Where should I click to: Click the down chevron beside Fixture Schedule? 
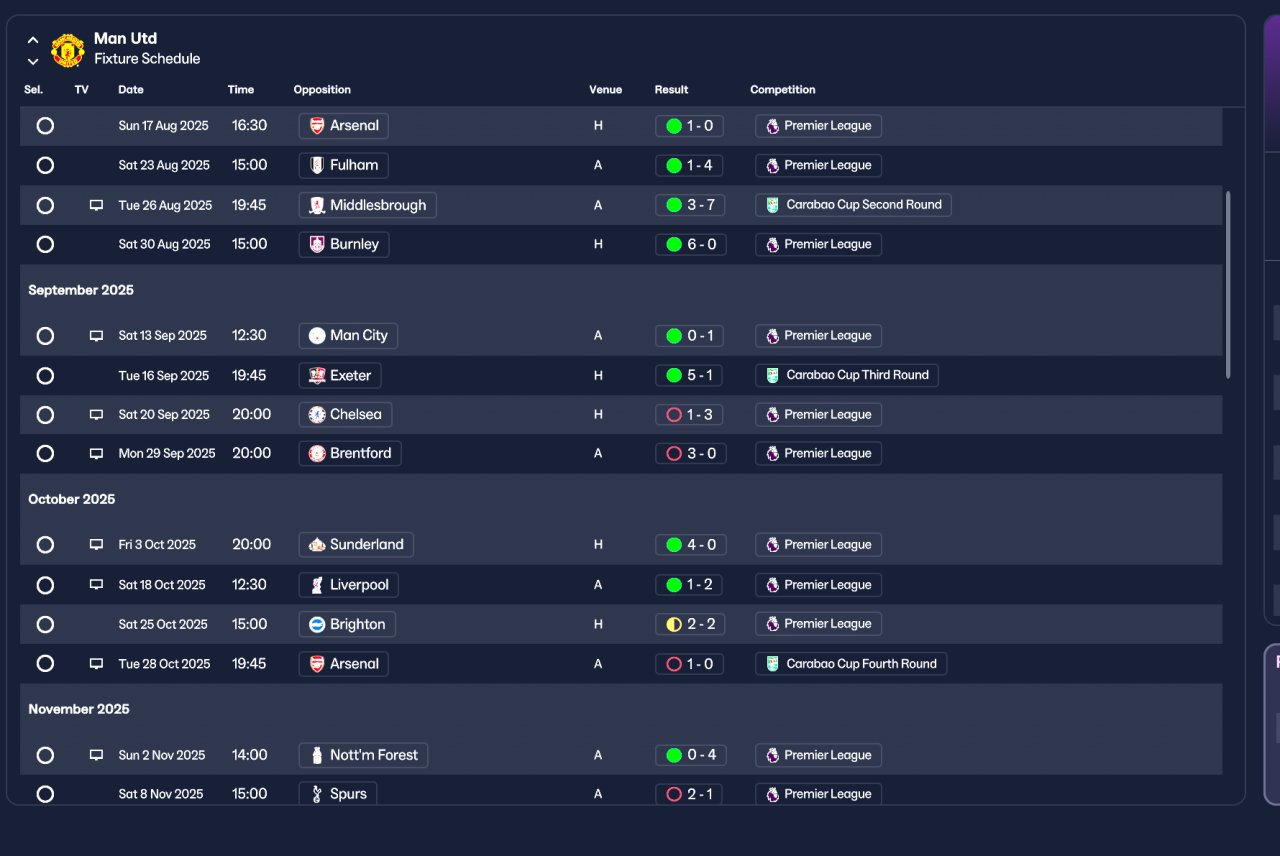tap(33, 62)
